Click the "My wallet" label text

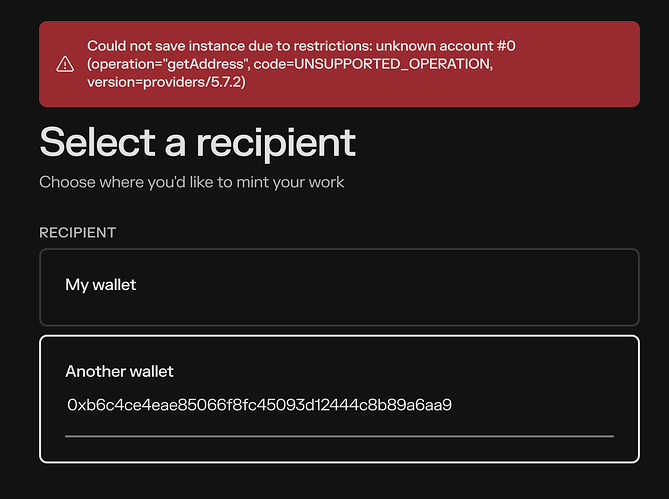(x=101, y=284)
